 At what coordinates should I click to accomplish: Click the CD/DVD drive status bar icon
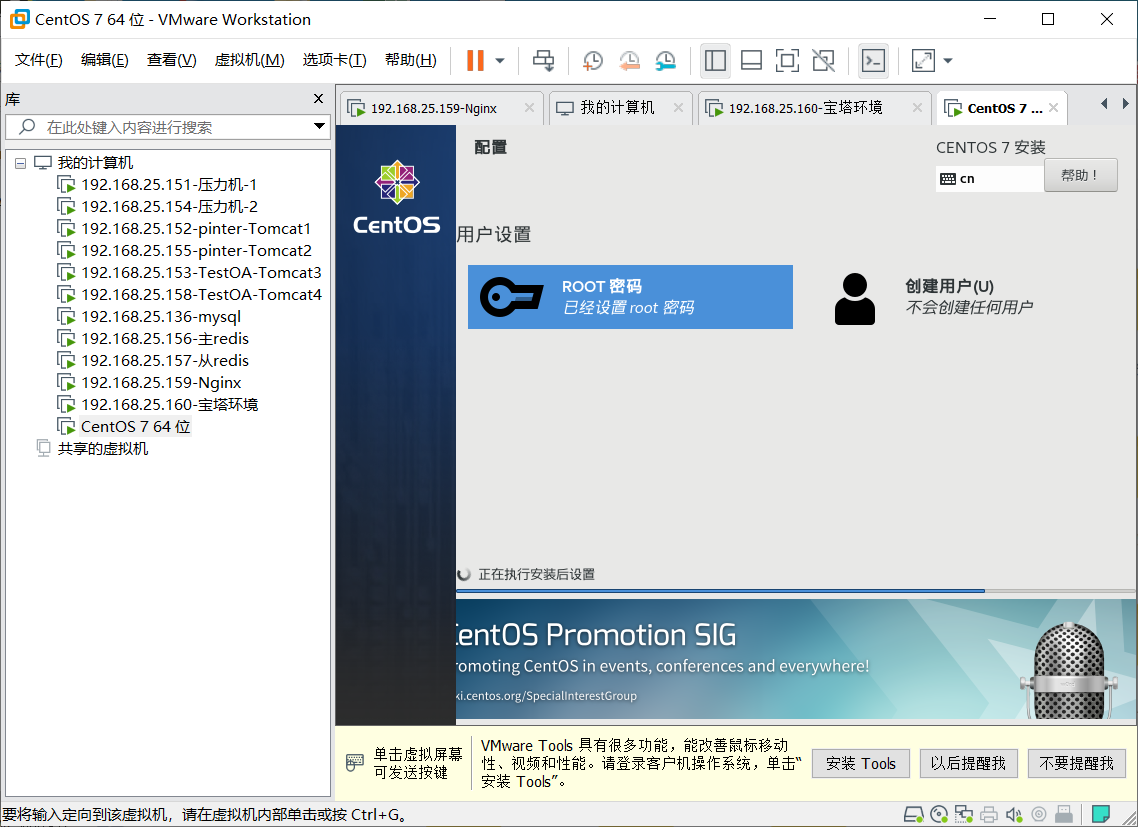[x=939, y=815]
